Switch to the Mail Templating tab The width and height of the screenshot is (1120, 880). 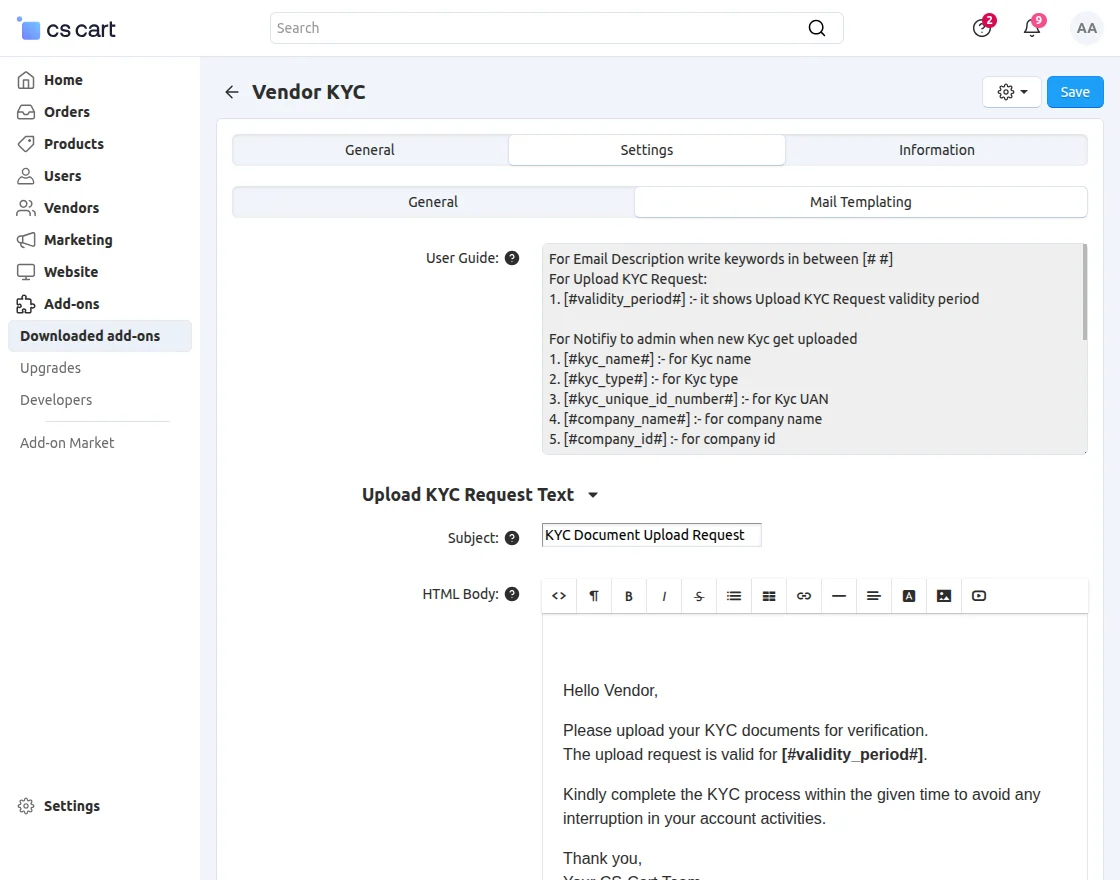coord(860,201)
